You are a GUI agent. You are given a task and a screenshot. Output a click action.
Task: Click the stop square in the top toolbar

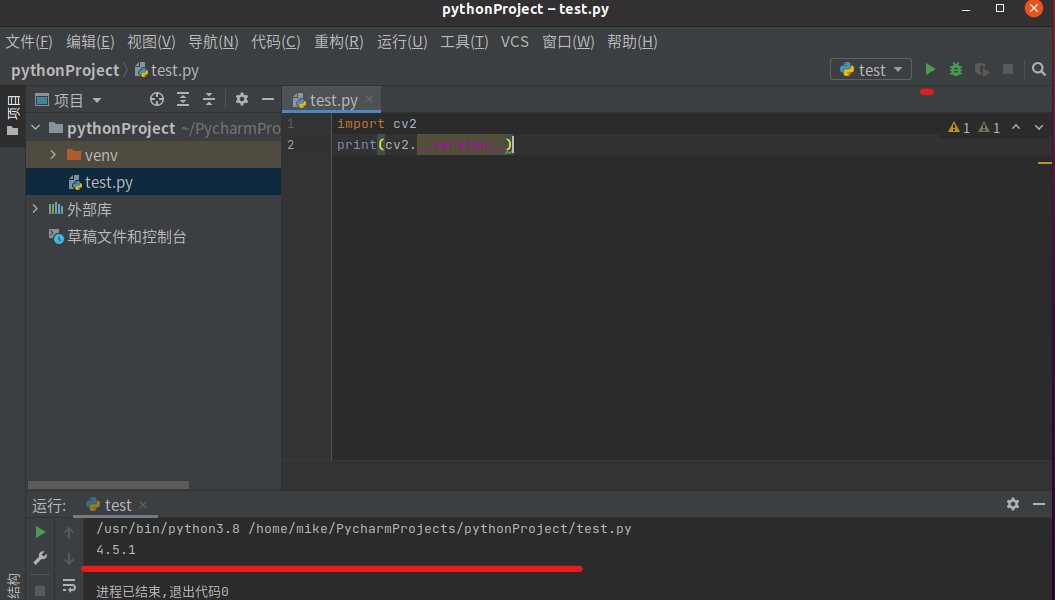pyautogui.click(x=1007, y=69)
